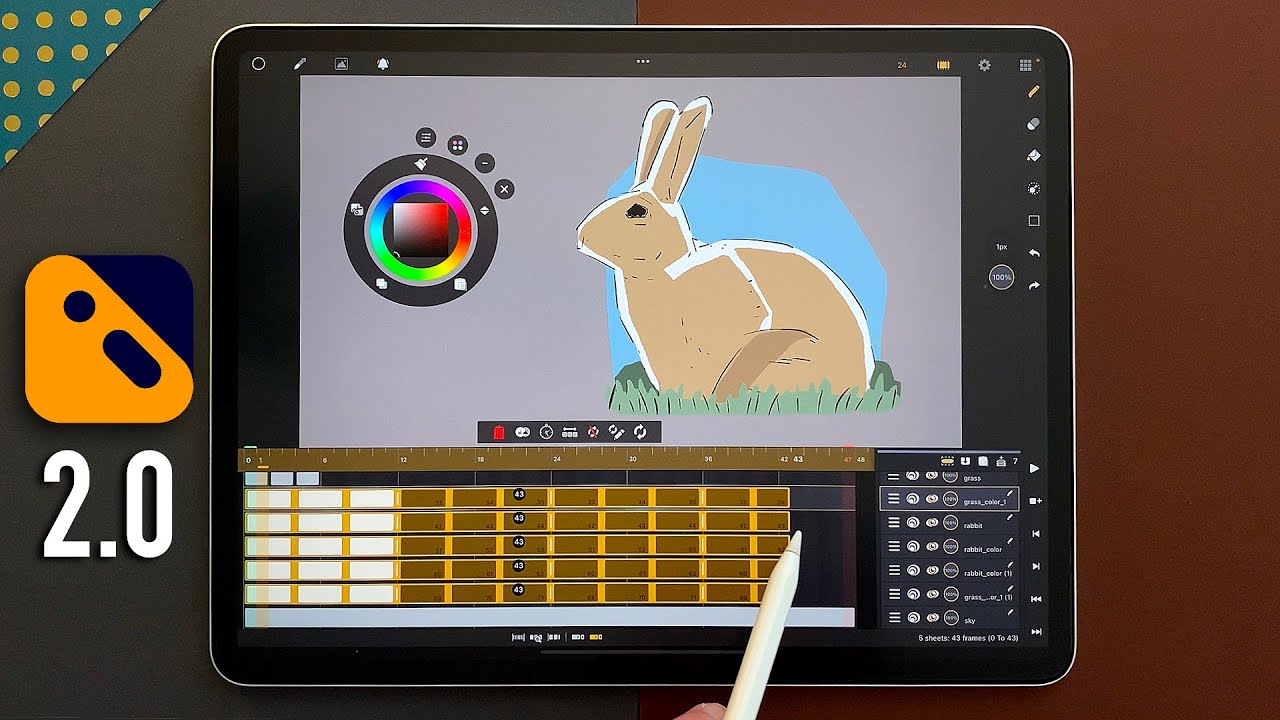Select first white frame in top layer row
This screenshot has width=1280, height=720.
click(270, 498)
